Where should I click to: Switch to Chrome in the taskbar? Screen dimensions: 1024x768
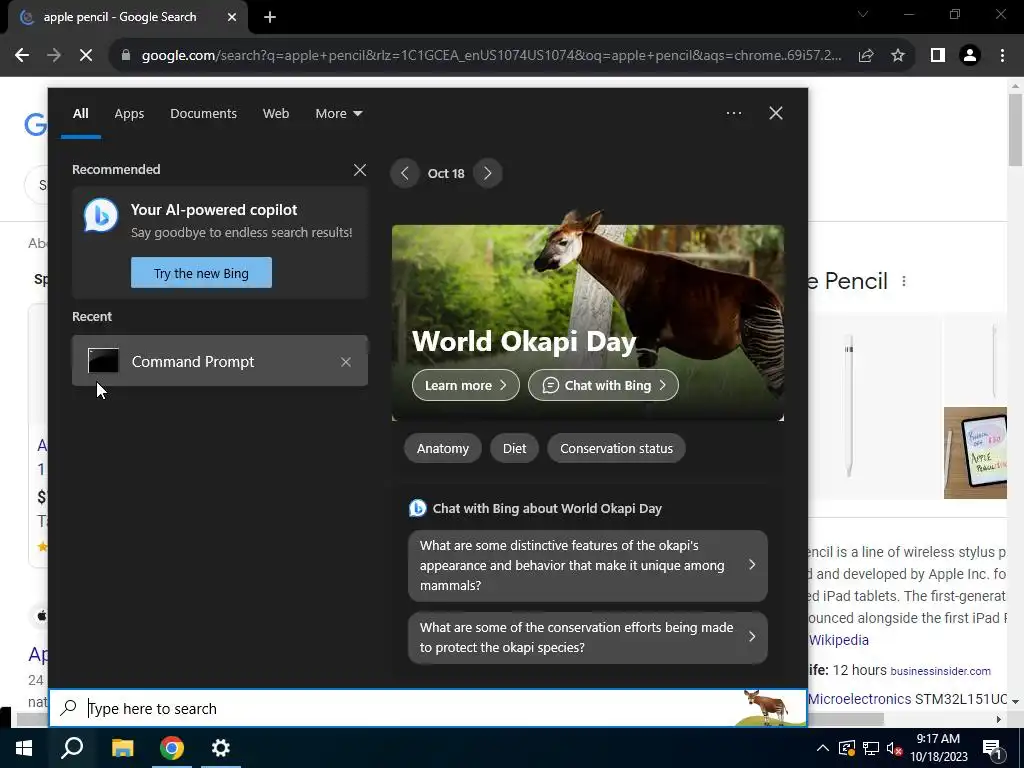click(x=172, y=748)
